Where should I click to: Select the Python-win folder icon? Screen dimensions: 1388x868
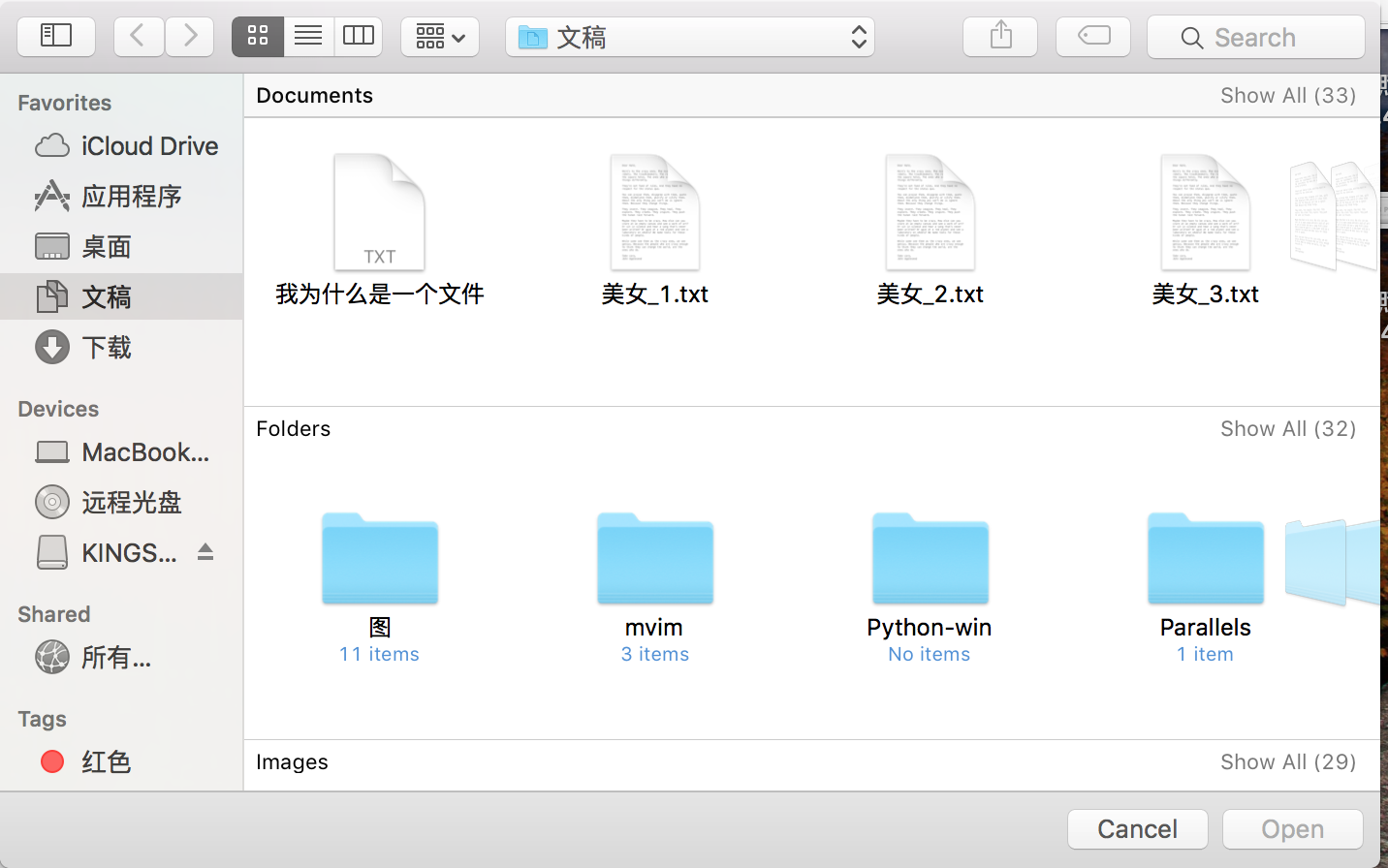(x=930, y=560)
